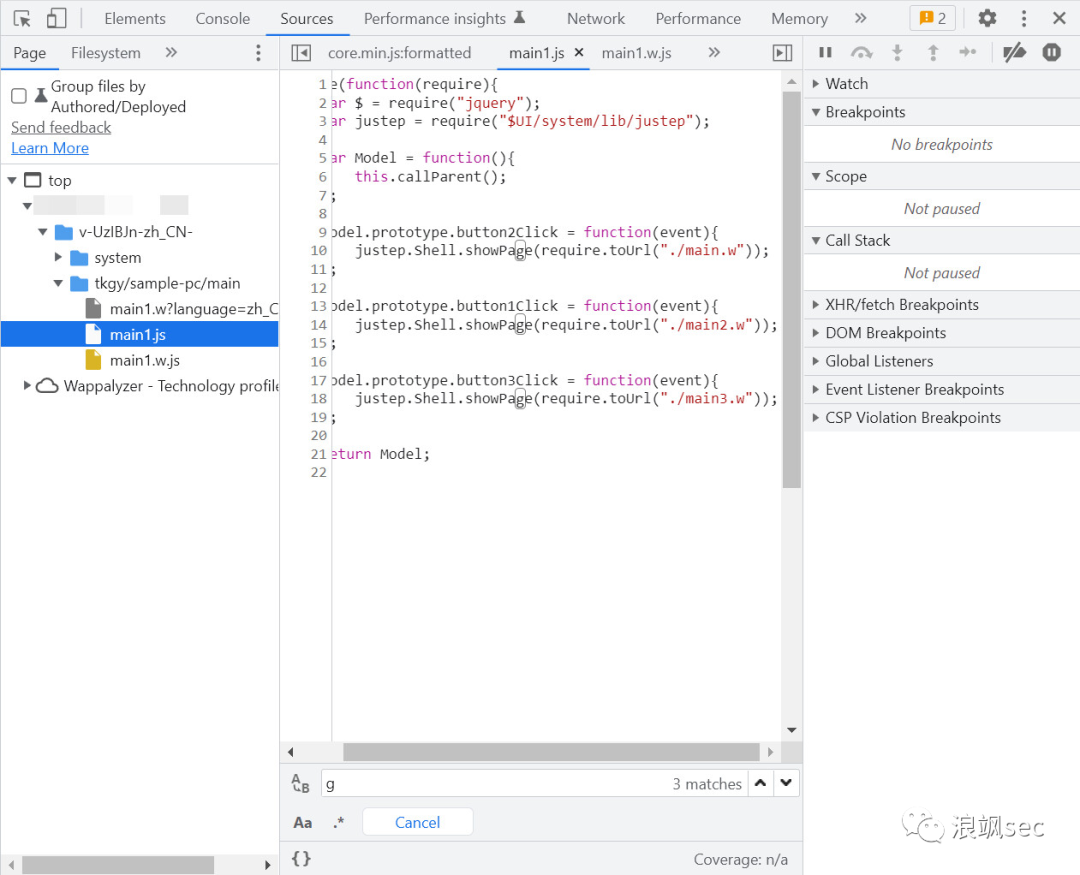This screenshot has height=875, width=1080.
Task: Toggle deactivate breakpoints icon
Action: pos(1015,52)
